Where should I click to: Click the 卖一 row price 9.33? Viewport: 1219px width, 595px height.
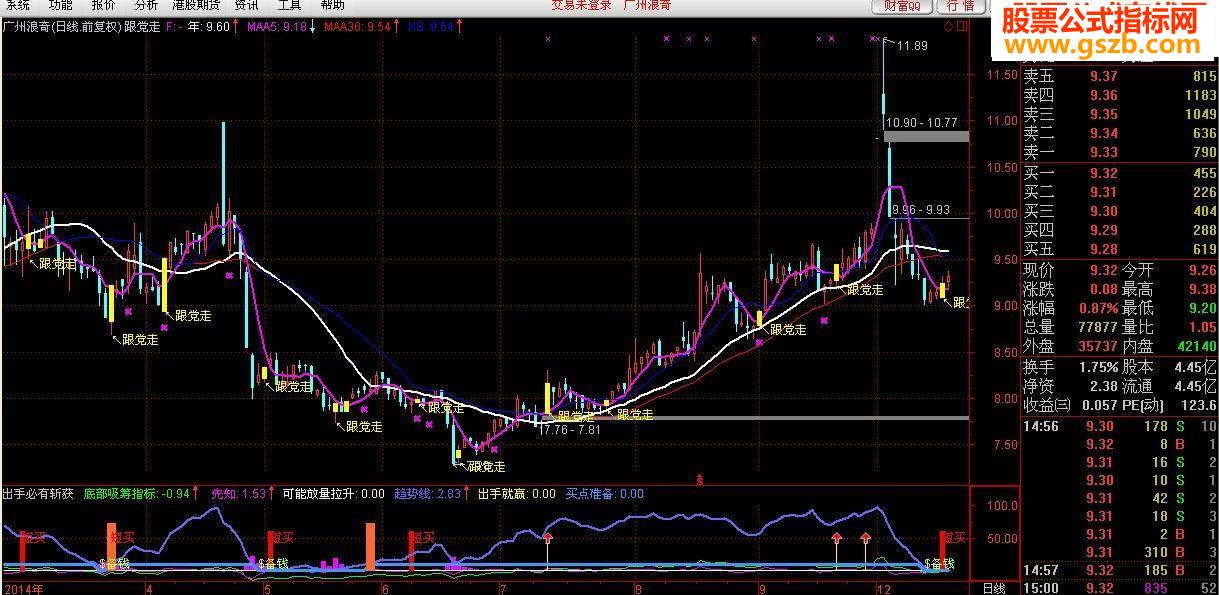pos(1104,152)
